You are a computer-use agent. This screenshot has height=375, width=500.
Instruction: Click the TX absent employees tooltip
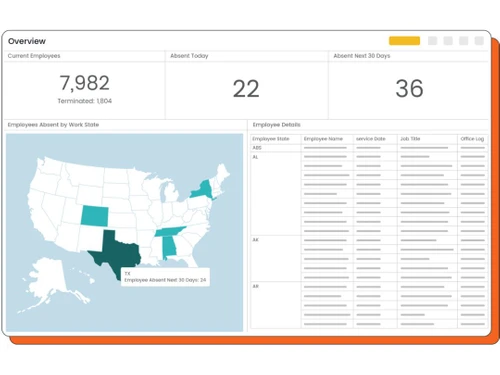pyautogui.click(x=165, y=277)
